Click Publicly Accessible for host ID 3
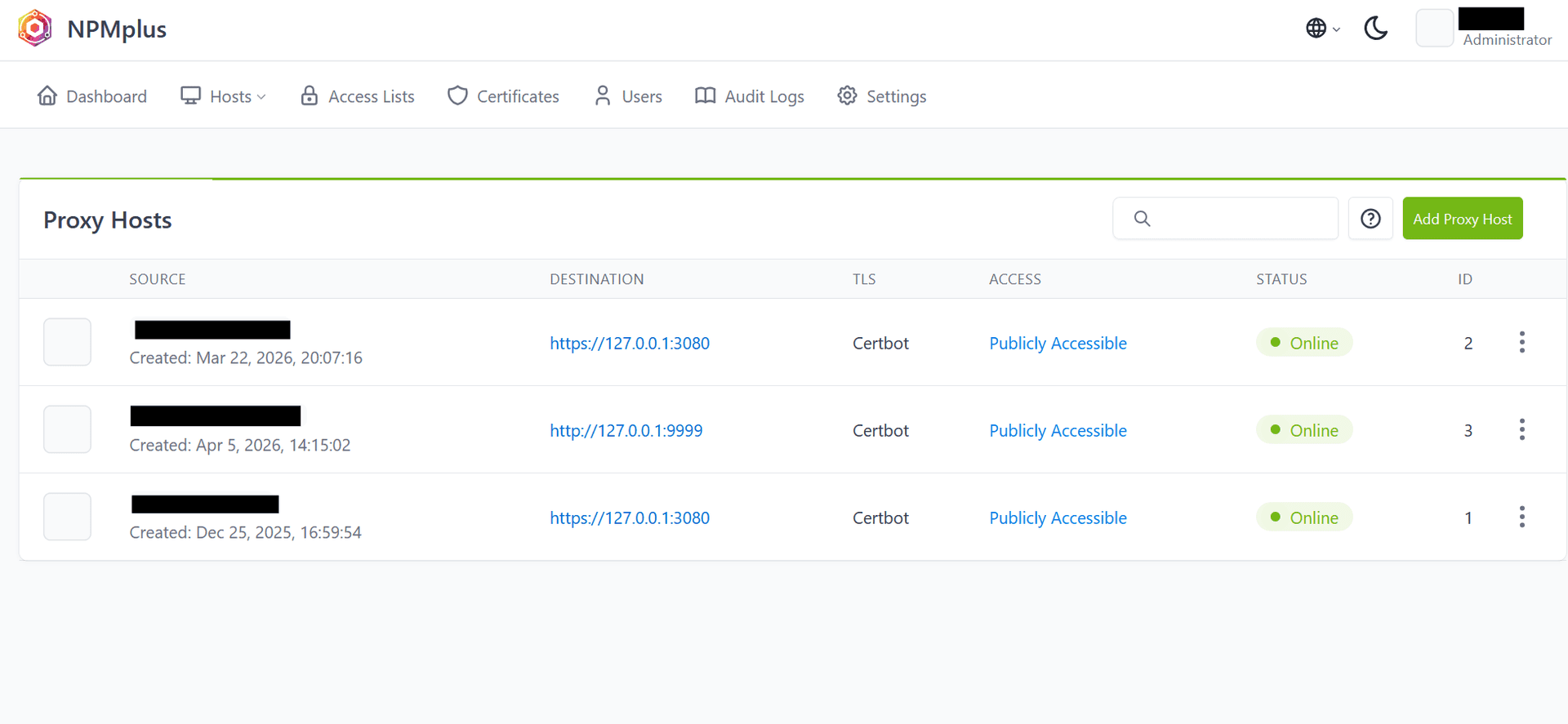Viewport: 1568px width, 724px height. (x=1058, y=430)
